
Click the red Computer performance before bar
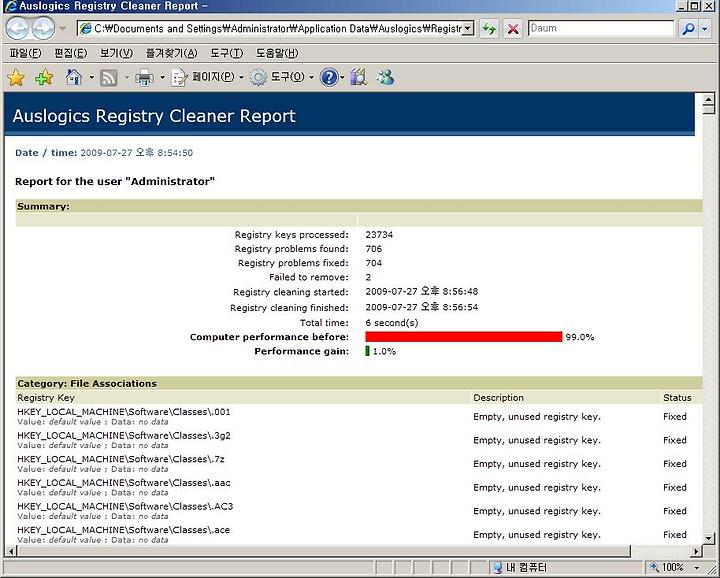(x=464, y=337)
